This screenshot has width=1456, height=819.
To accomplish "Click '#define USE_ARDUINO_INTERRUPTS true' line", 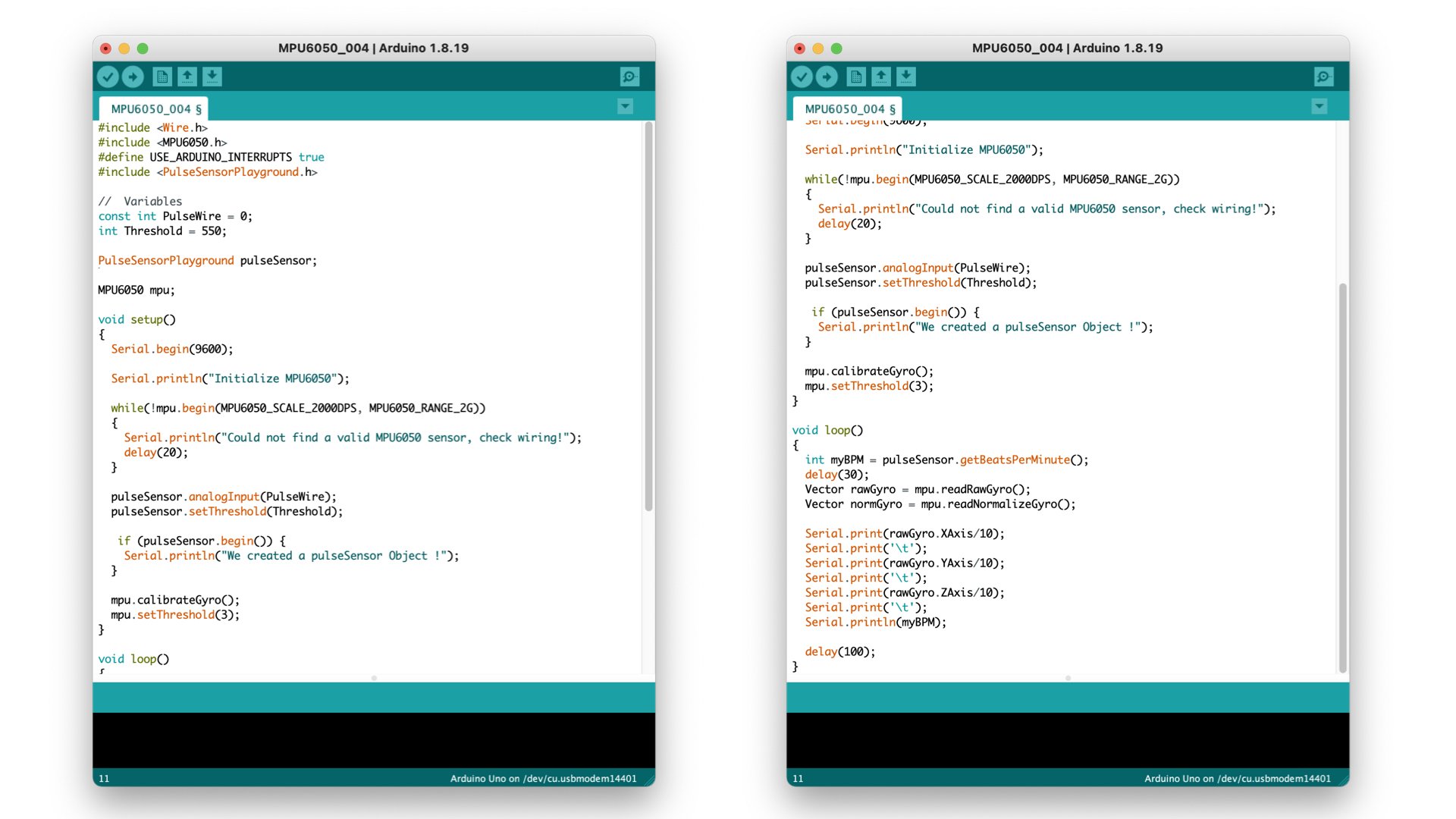I will (211, 157).
